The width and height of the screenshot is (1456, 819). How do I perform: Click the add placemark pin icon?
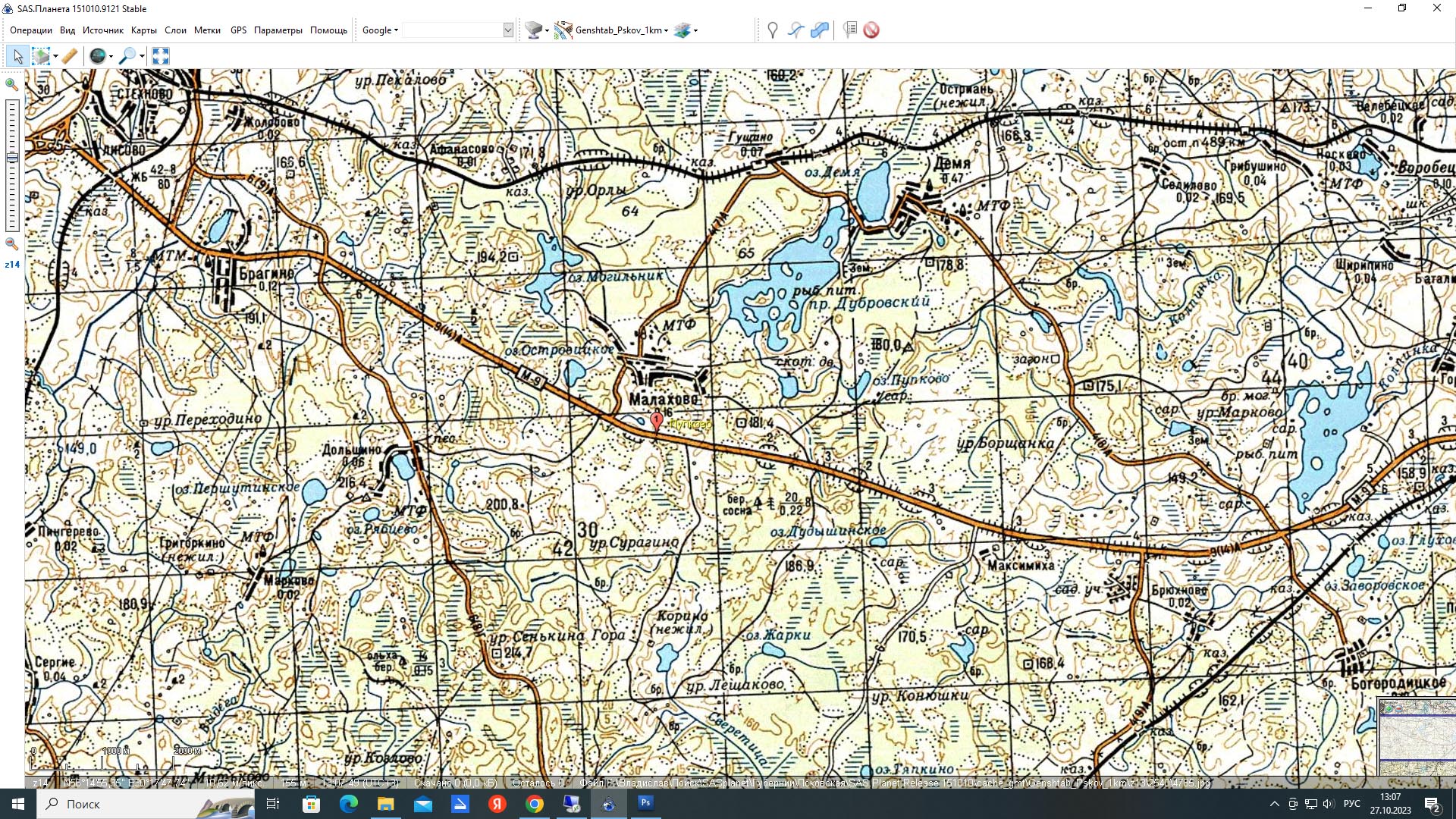pyautogui.click(x=772, y=30)
